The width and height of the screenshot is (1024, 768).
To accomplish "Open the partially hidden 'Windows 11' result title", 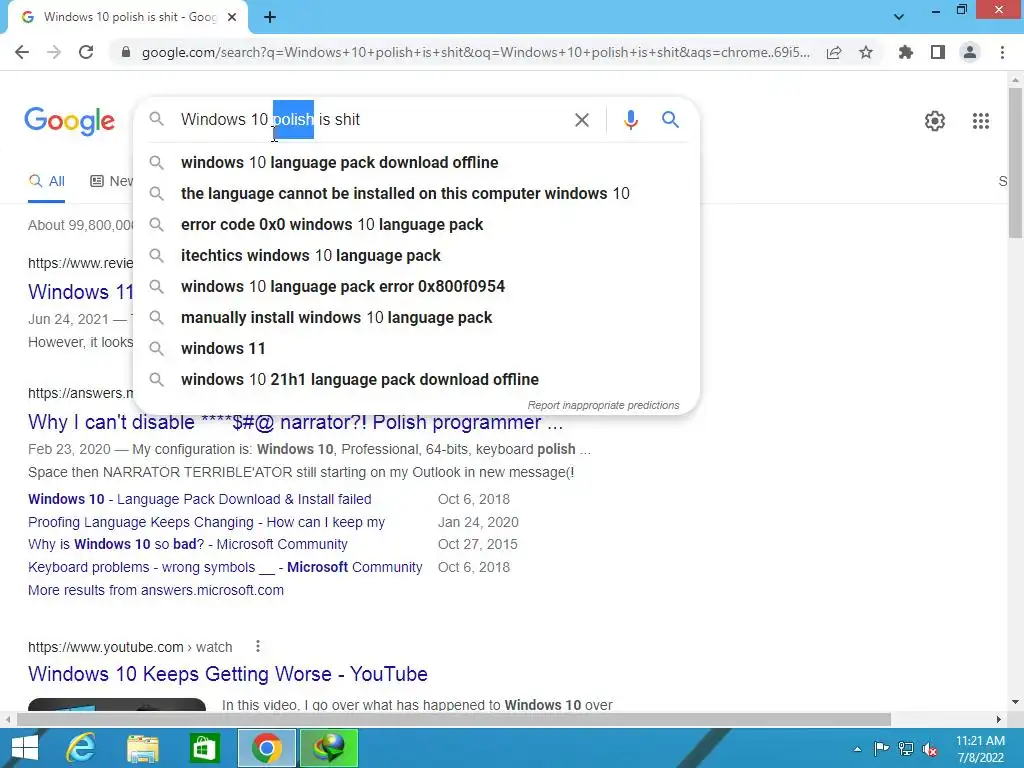I will 80,292.
